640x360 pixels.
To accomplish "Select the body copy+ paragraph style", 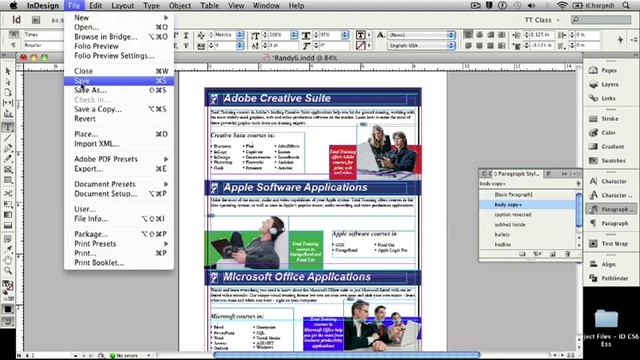I will (x=527, y=204).
